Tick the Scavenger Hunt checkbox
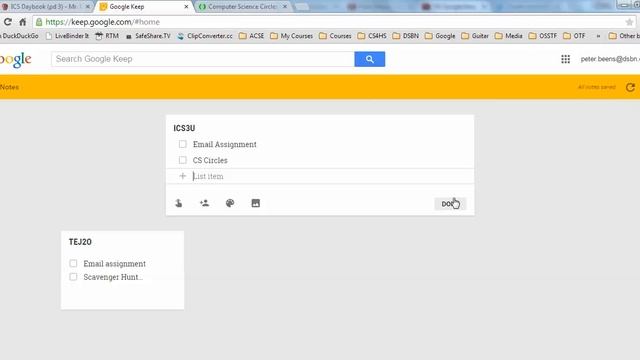 (x=73, y=277)
